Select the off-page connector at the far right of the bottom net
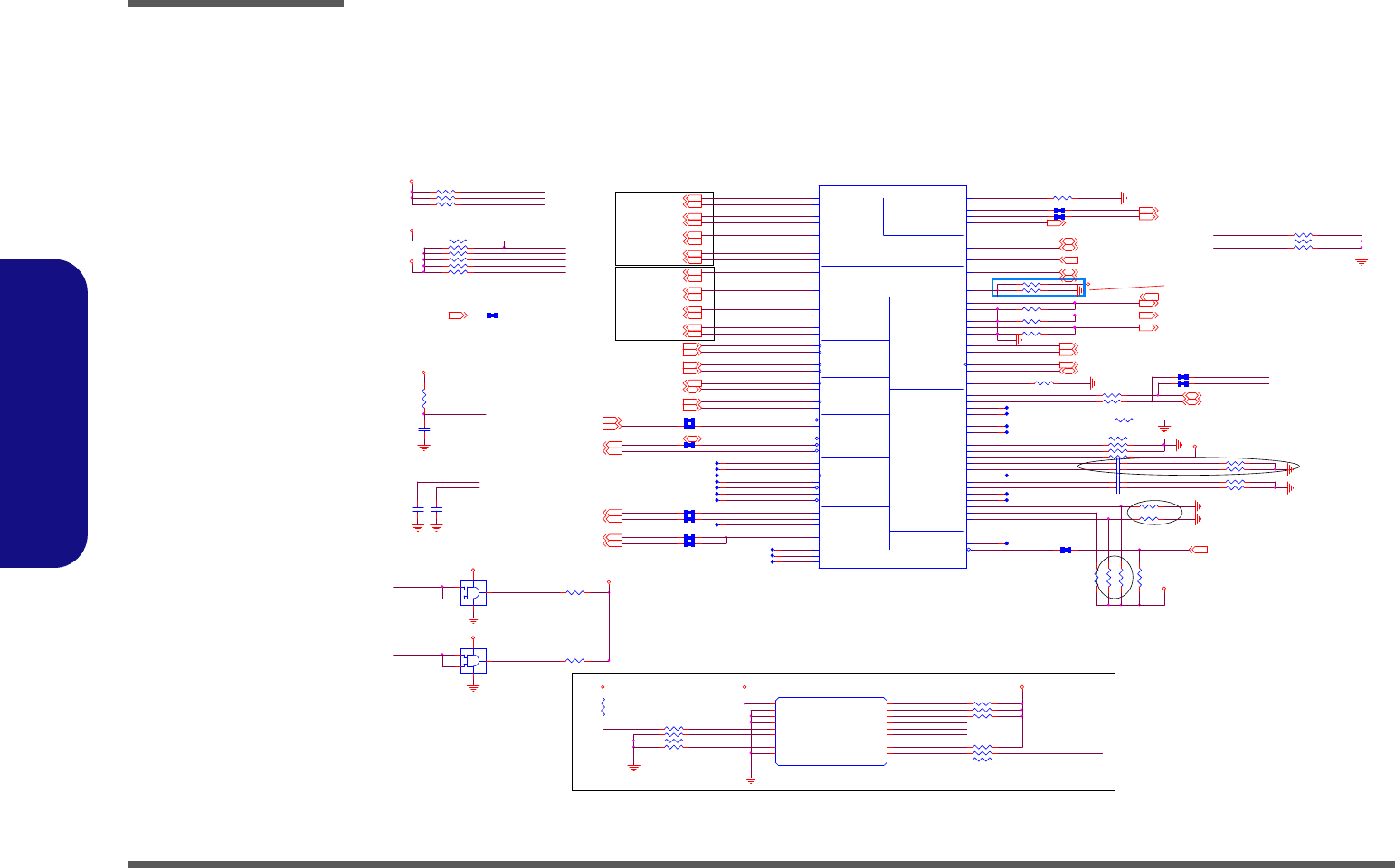 1198,550
